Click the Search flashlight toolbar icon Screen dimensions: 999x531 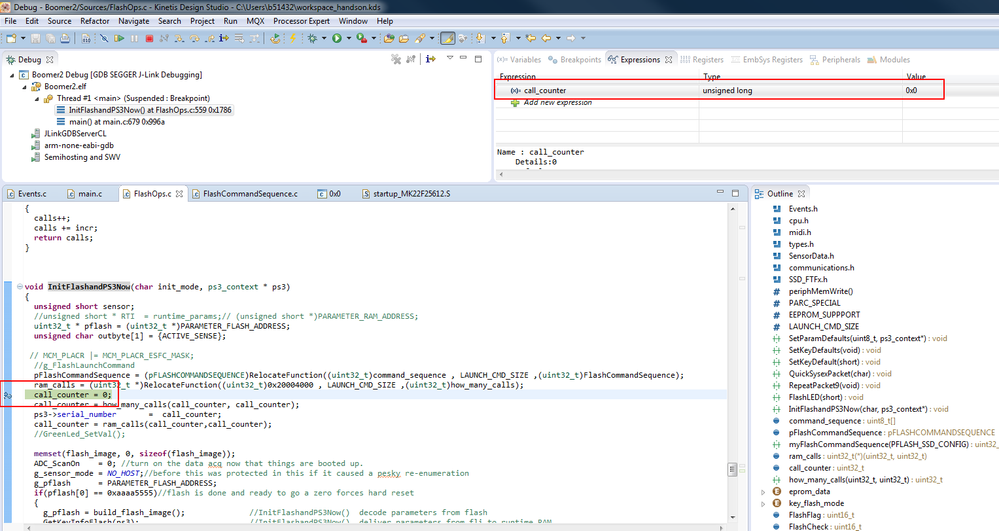420,38
